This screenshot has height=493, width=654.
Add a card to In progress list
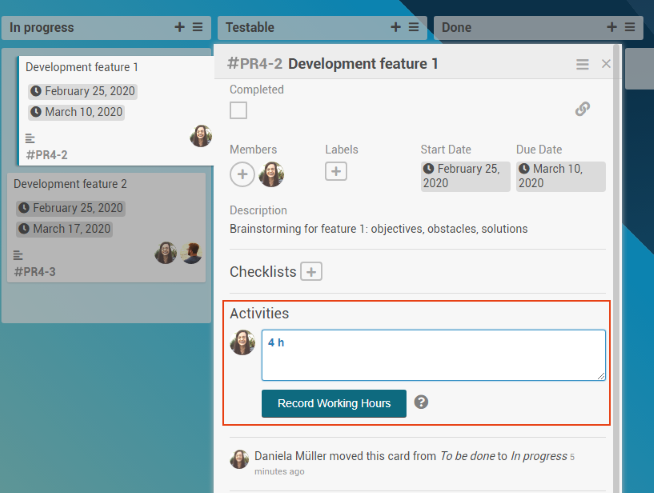[x=179, y=27]
